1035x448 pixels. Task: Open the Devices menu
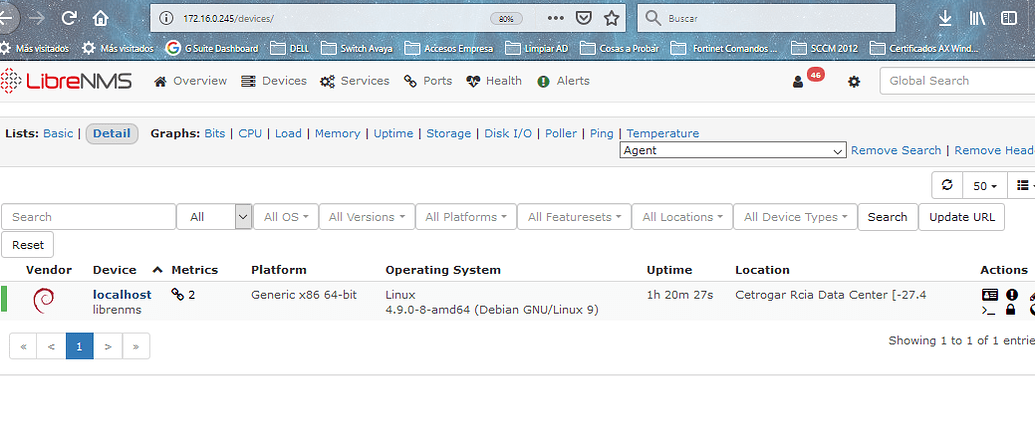coord(274,81)
